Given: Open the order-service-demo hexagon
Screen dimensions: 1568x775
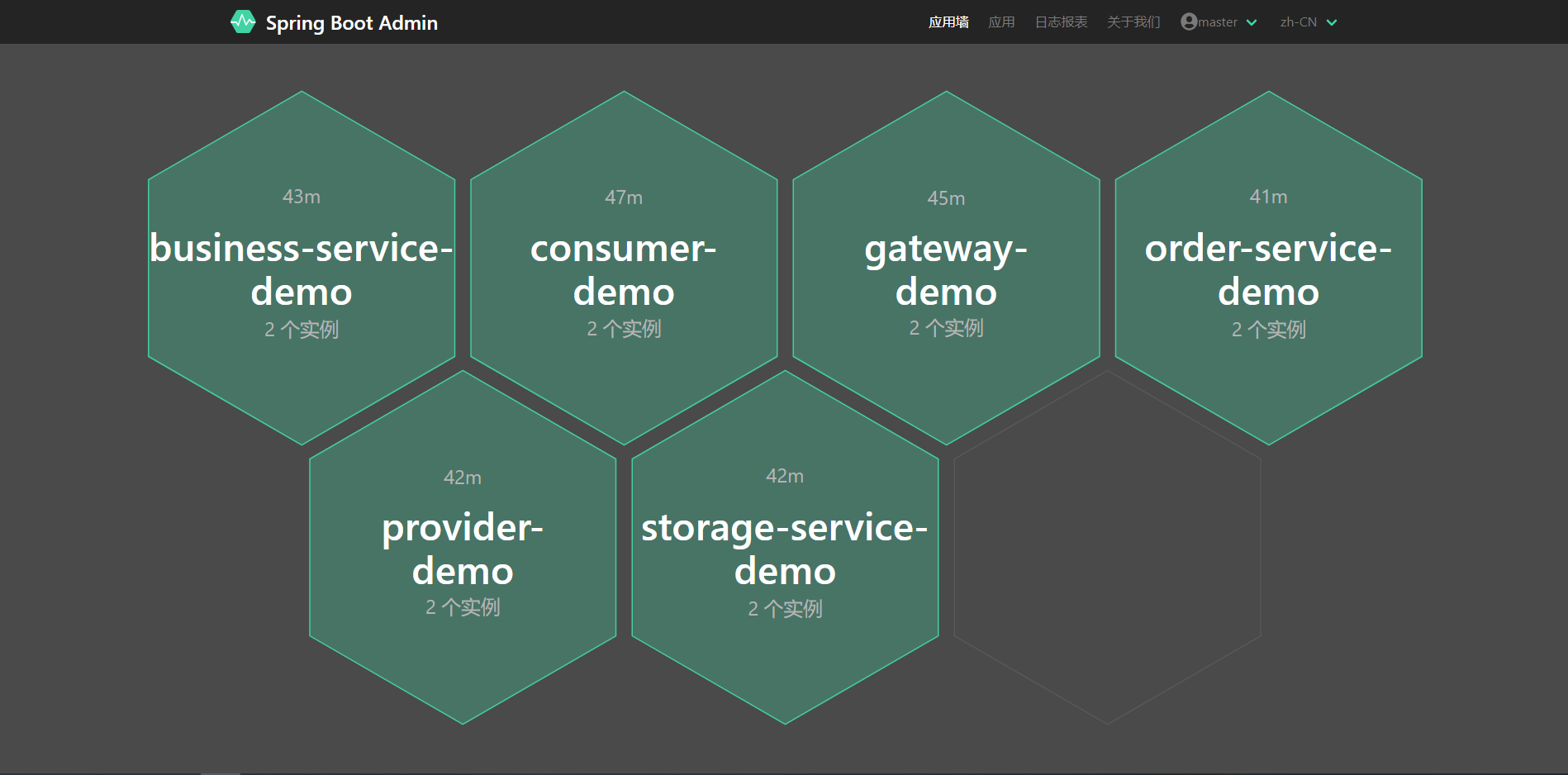Looking at the screenshot, I should coord(1268,269).
